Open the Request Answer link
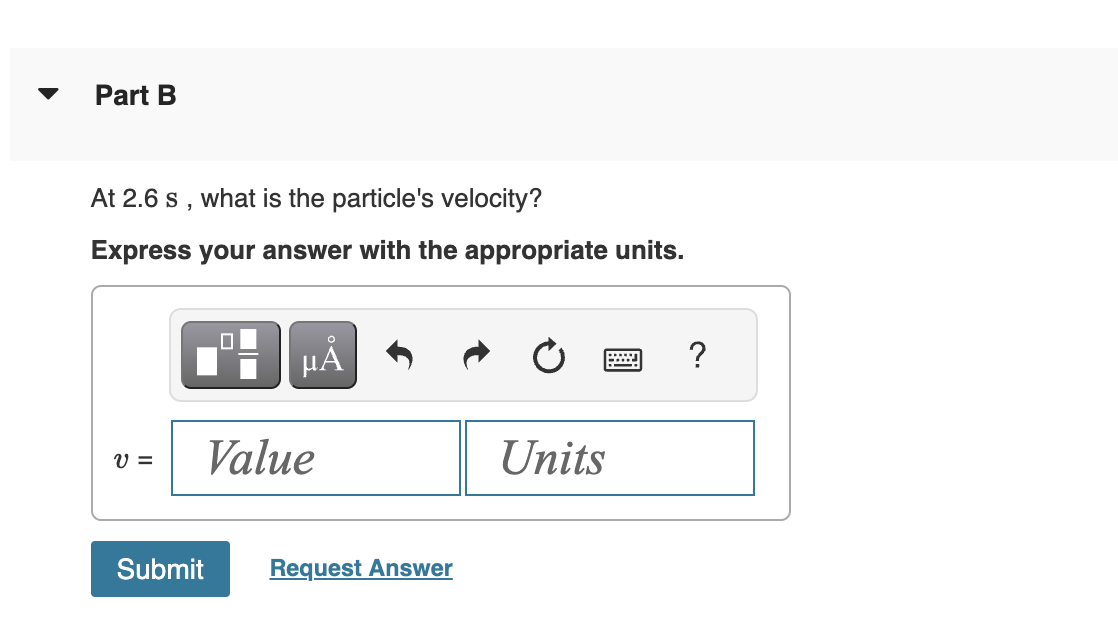The height and width of the screenshot is (644, 1118). (360, 568)
